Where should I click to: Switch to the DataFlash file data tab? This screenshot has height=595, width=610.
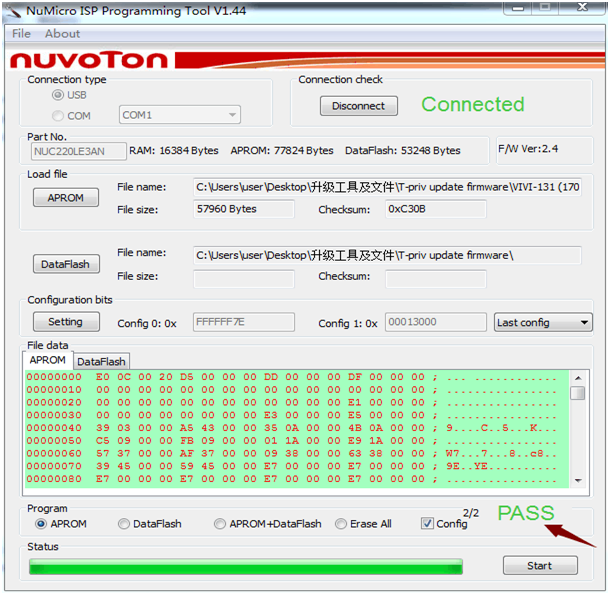tap(101, 362)
